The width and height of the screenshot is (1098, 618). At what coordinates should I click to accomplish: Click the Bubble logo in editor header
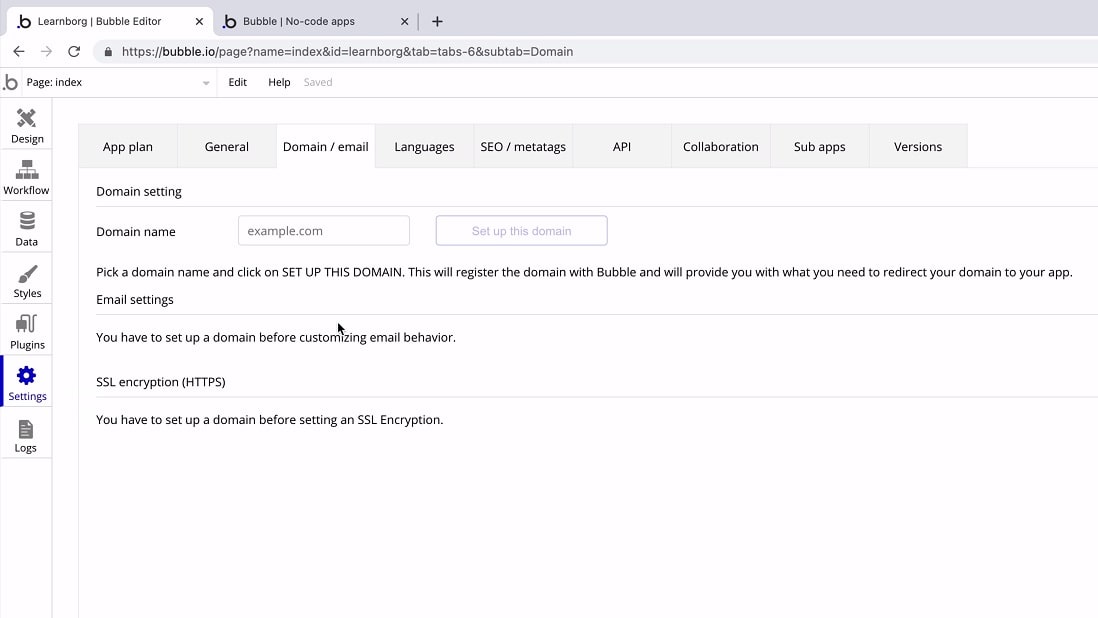(11, 83)
